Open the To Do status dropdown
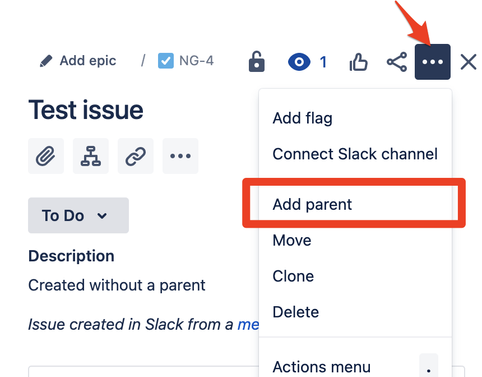The image size is (482, 377). pos(78,215)
